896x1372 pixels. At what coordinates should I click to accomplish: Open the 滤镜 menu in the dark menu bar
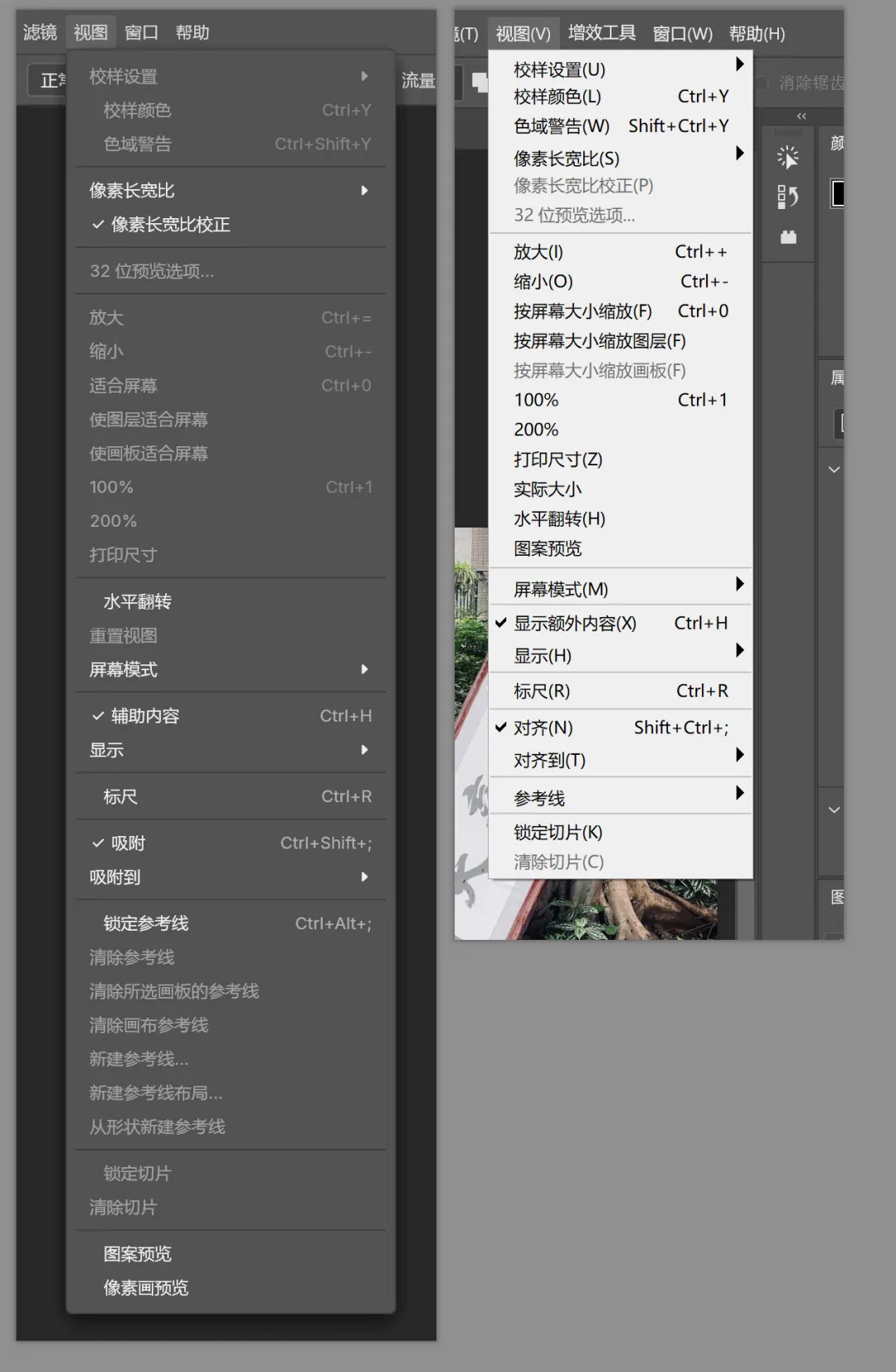point(40,32)
